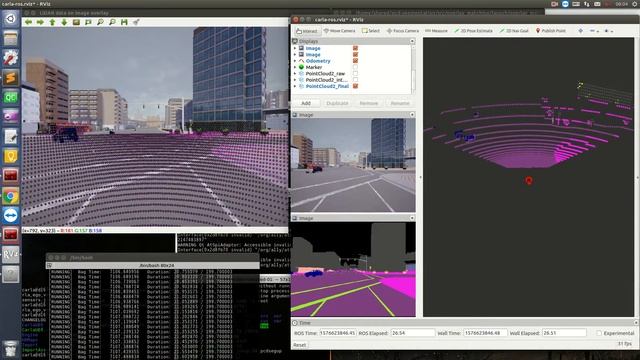Click the Remove display button
640x360 pixels.
click(x=369, y=103)
